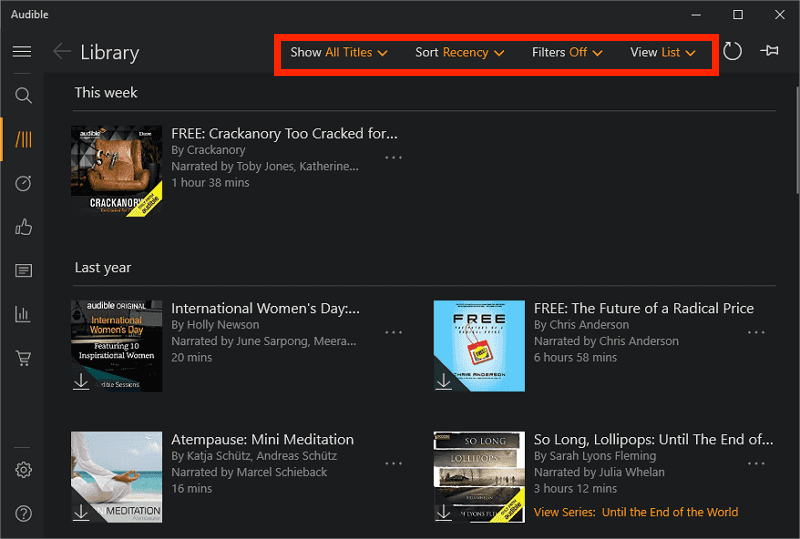Open more options for Atempause: Mini Meditation
The image size is (800, 539).
[393, 463]
